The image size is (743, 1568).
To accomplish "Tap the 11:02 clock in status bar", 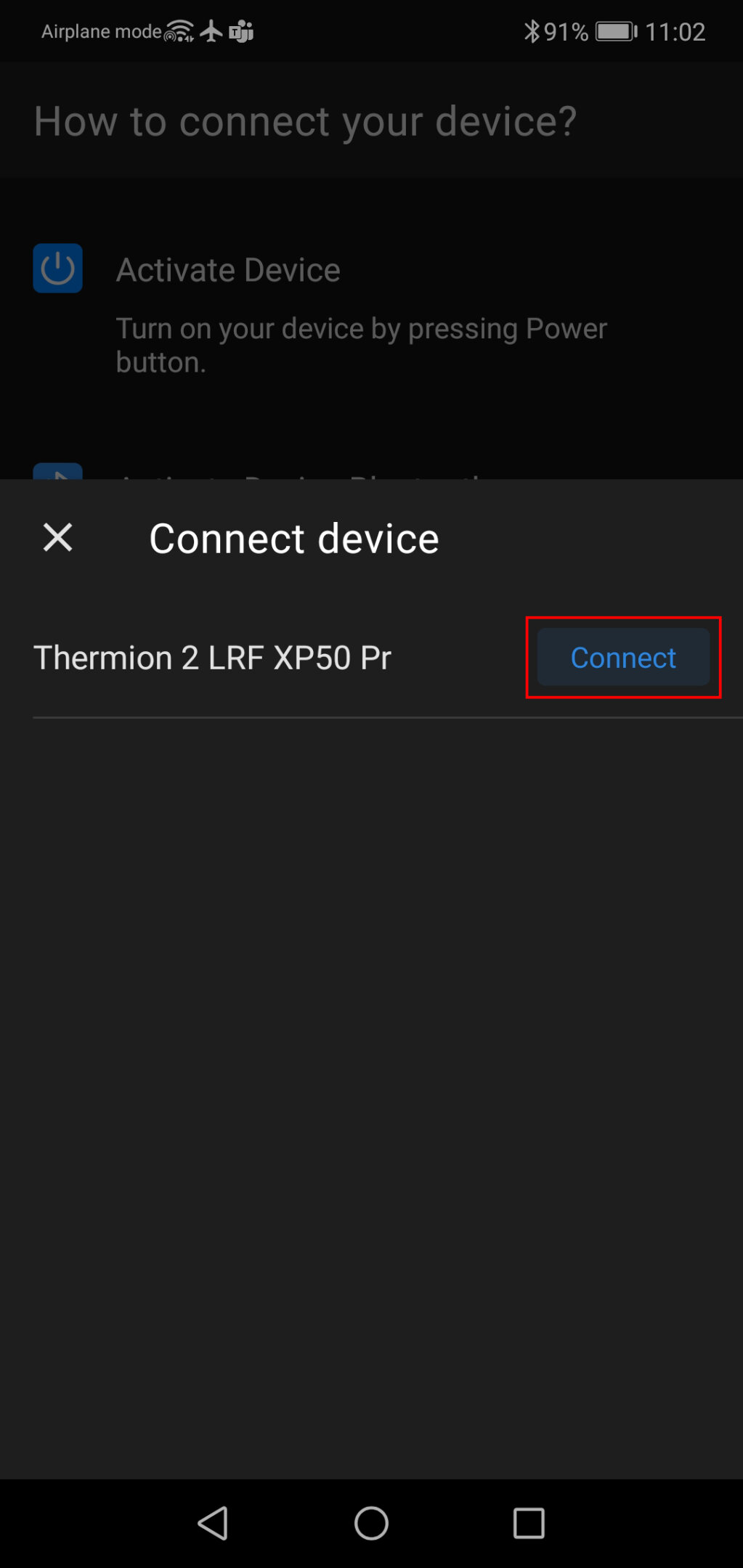I will point(675,32).
